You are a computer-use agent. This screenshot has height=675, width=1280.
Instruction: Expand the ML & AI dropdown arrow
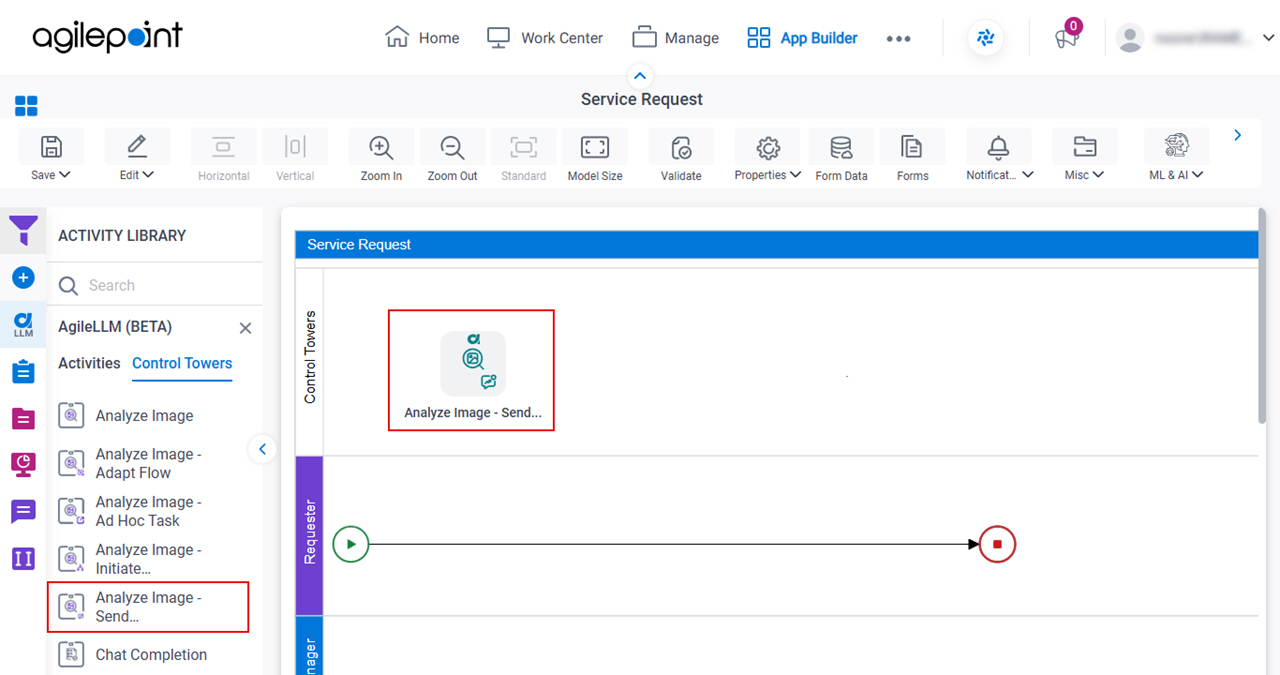coord(1198,174)
